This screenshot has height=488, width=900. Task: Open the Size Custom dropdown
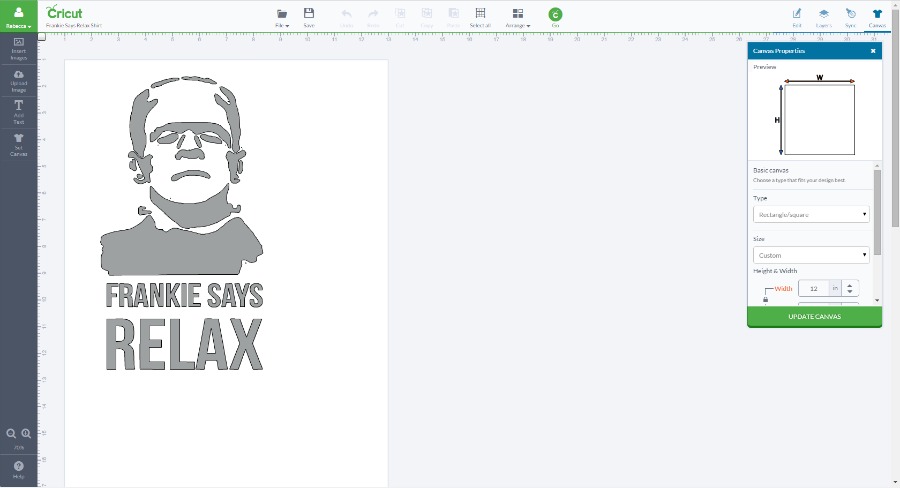click(x=811, y=255)
